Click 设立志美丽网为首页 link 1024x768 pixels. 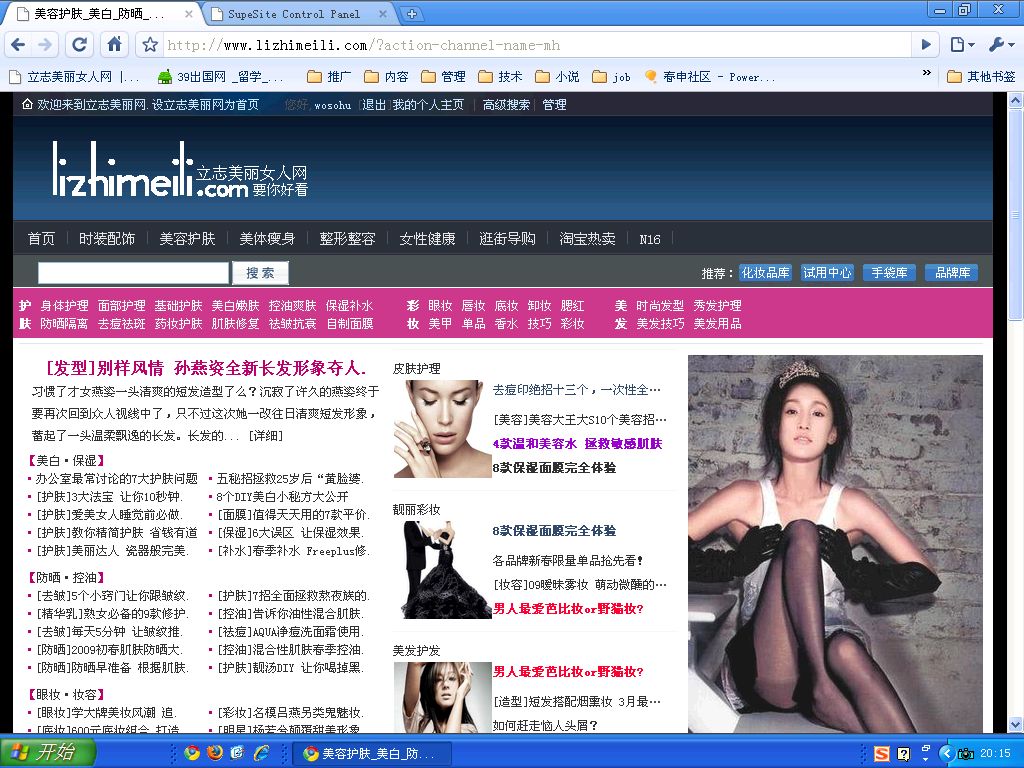[205, 104]
